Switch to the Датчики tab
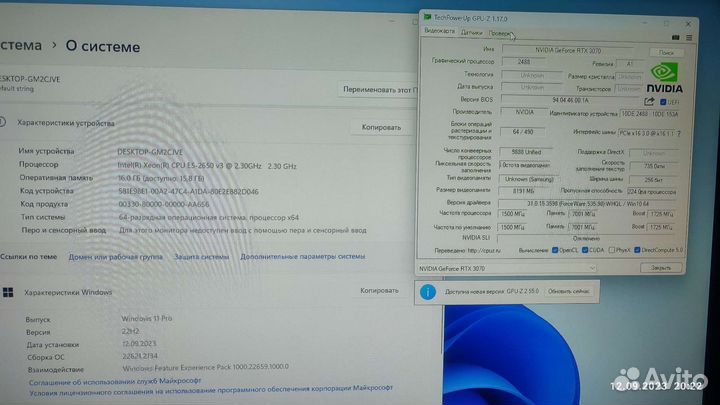 click(472, 33)
